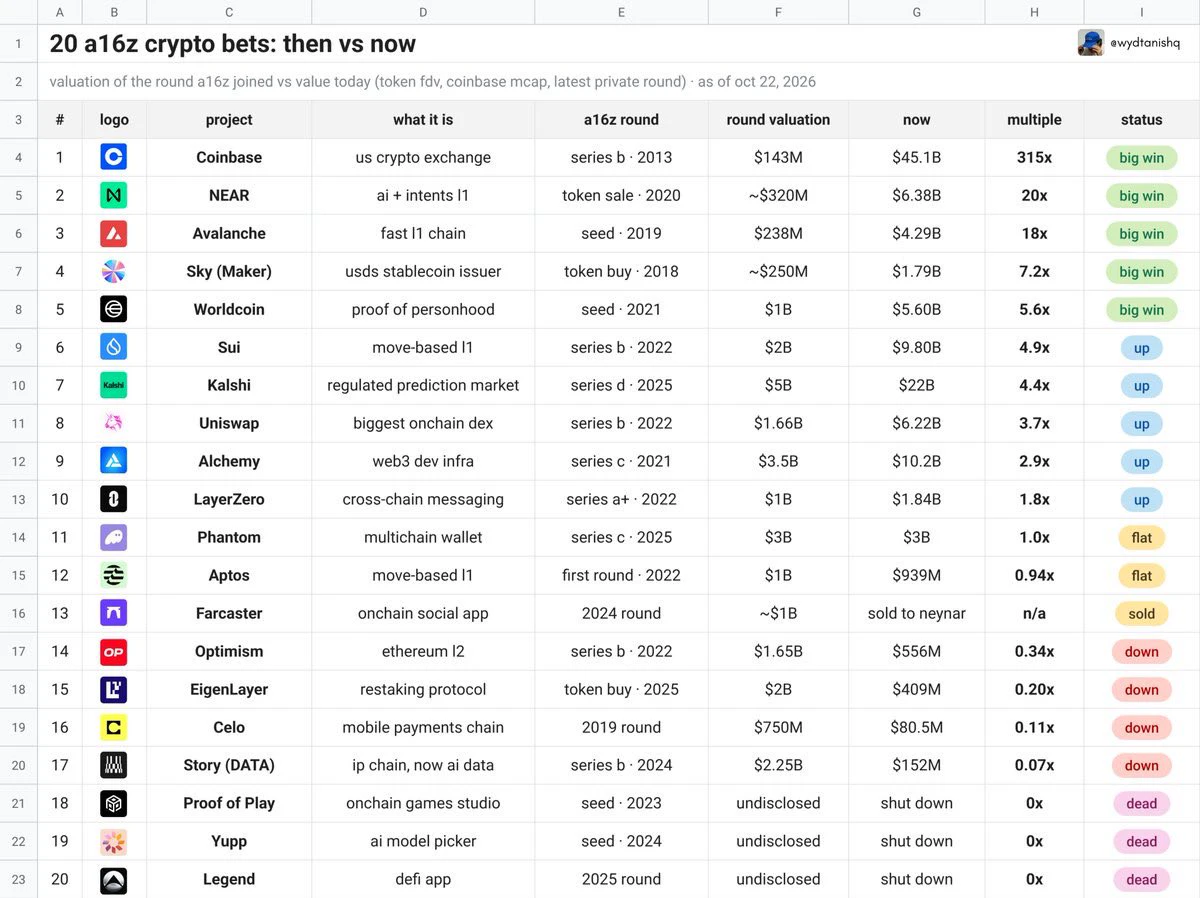Screen dimensions: 1200x898
Task: Click the Legend logo icon
Action: click(114, 879)
